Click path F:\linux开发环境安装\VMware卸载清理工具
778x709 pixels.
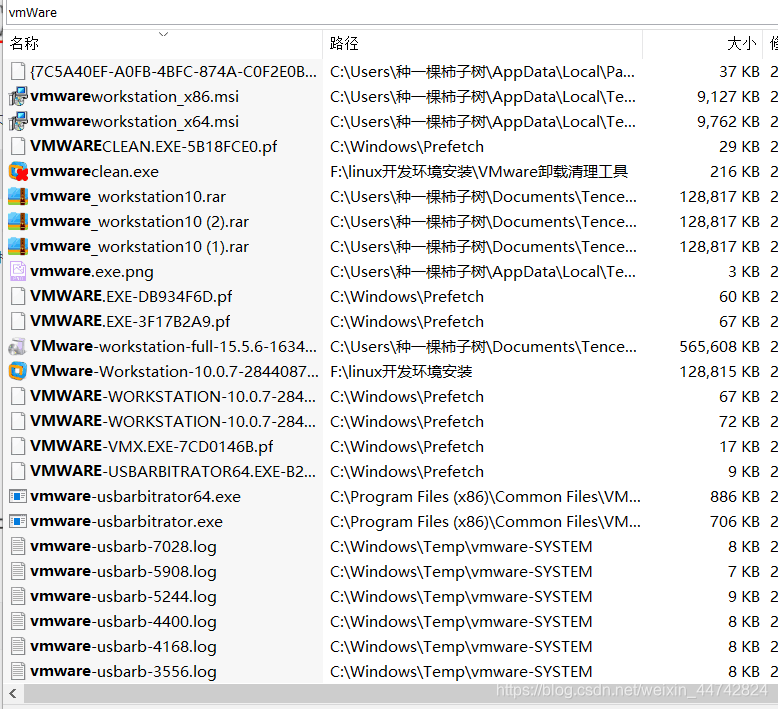[x=479, y=171]
